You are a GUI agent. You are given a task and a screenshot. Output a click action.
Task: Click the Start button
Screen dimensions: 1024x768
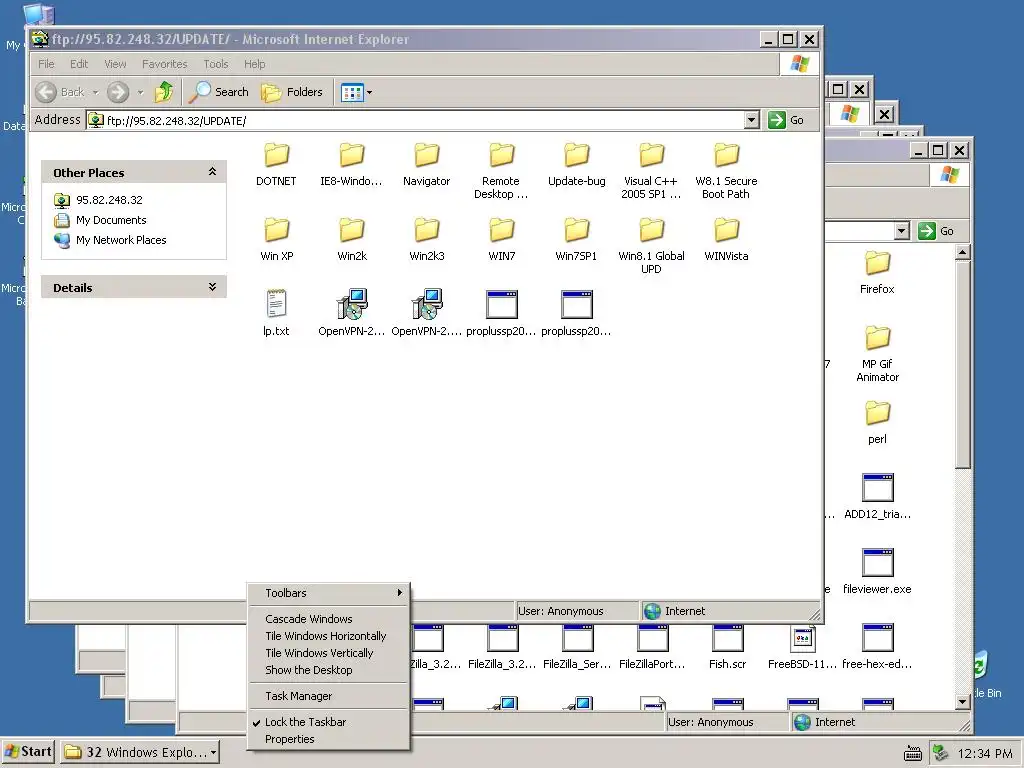click(x=28, y=752)
